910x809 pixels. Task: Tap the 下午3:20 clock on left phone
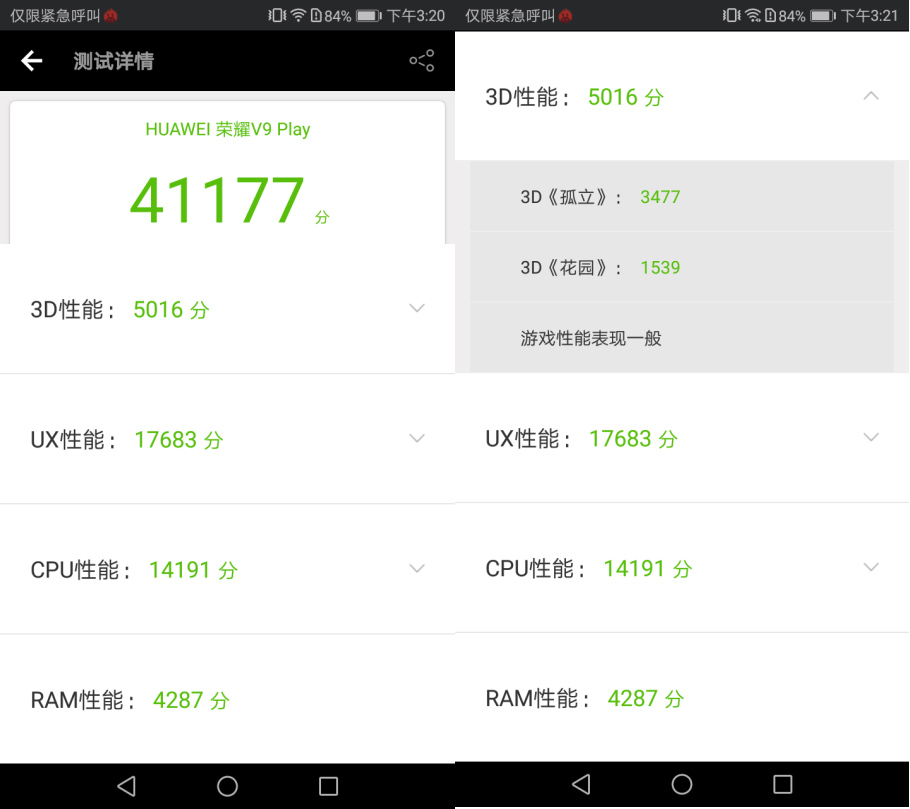click(x=416, y=16)
